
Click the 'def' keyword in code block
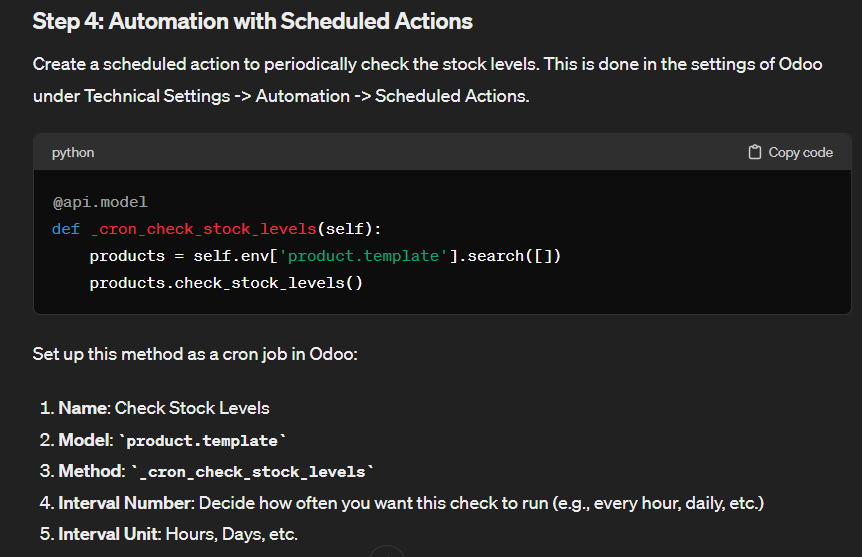coord(66,229)
